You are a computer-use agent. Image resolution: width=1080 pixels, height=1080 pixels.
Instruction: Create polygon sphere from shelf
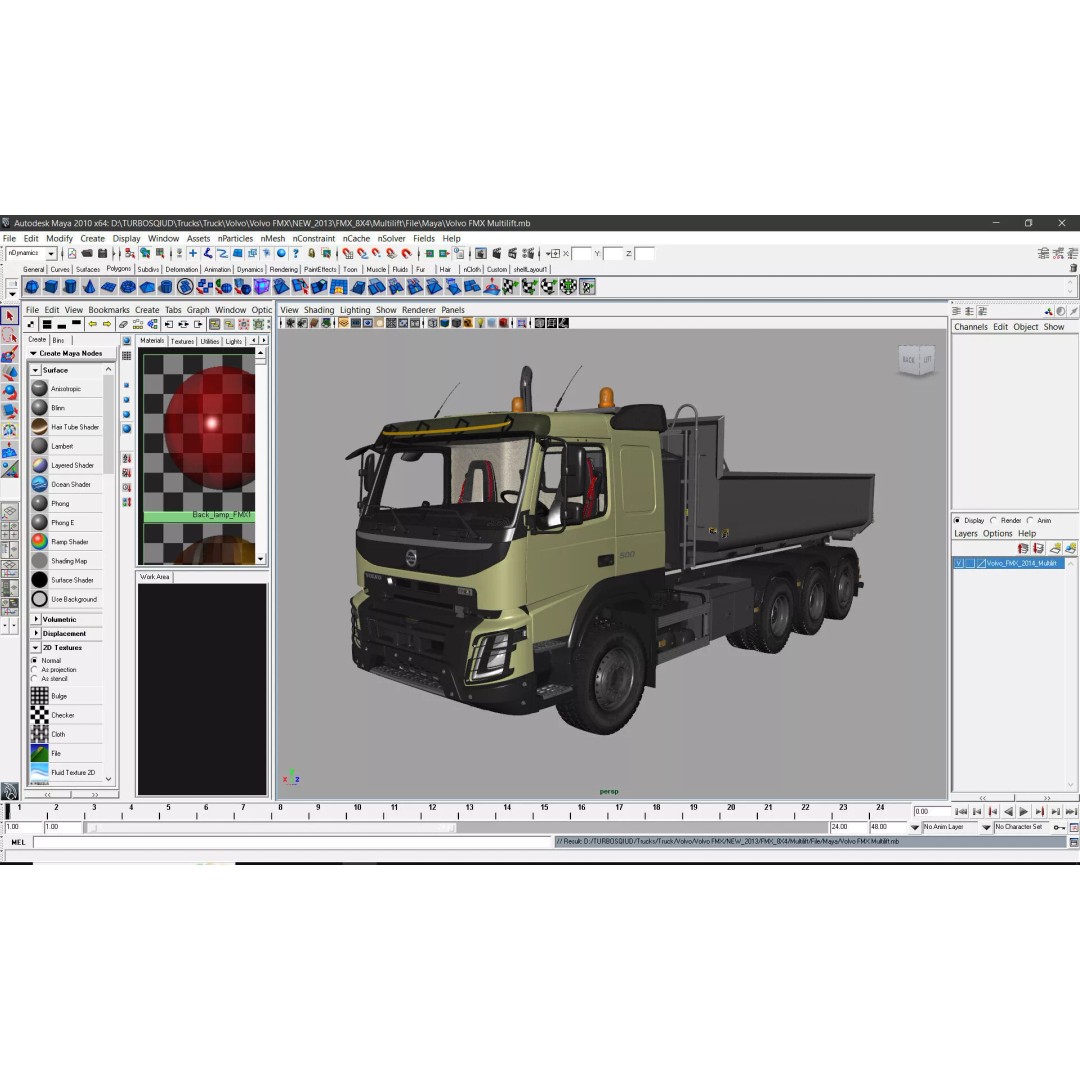pyautogui.click(x=32, y=287)
